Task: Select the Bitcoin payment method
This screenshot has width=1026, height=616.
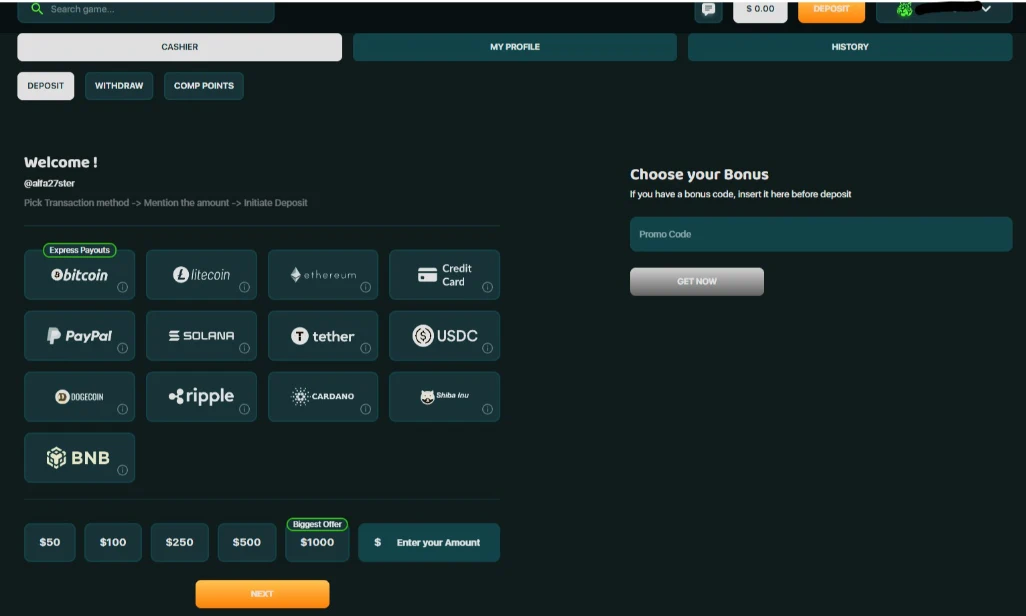Action: 79,274
